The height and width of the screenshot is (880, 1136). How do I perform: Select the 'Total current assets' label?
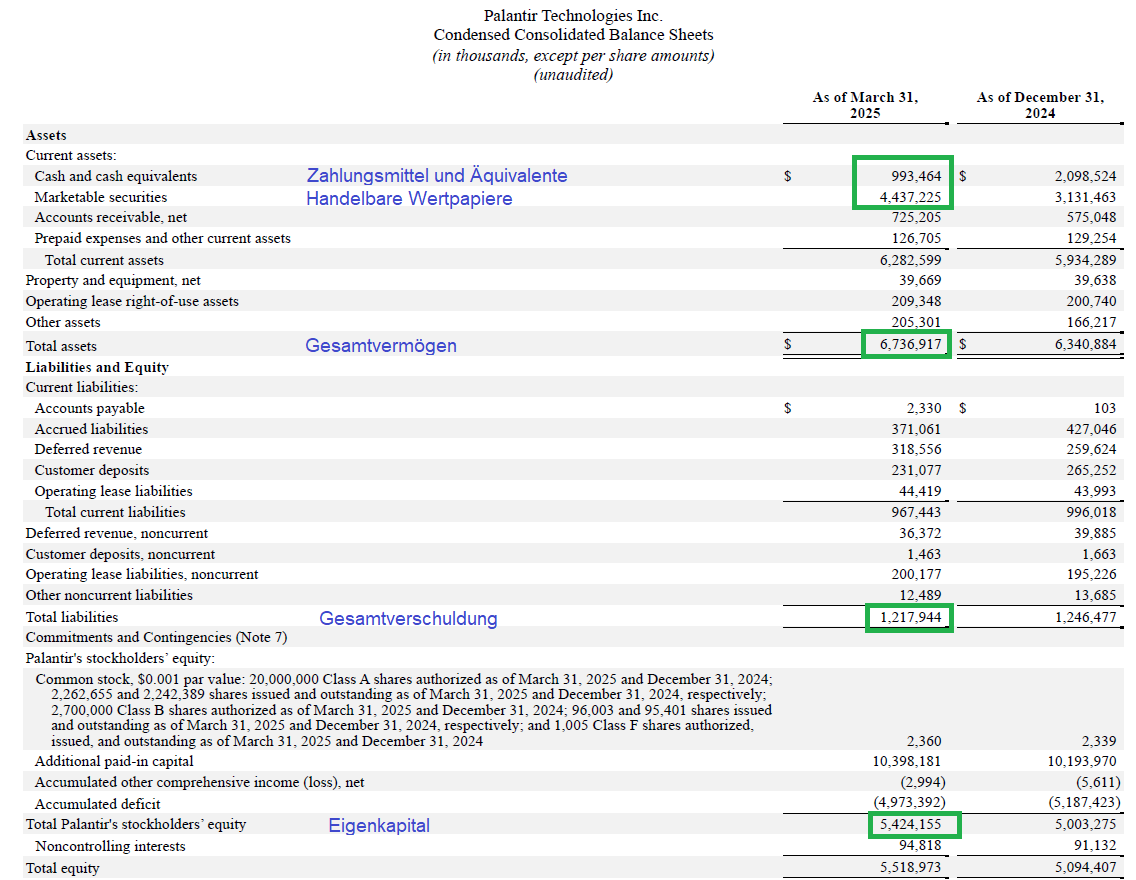104,260
